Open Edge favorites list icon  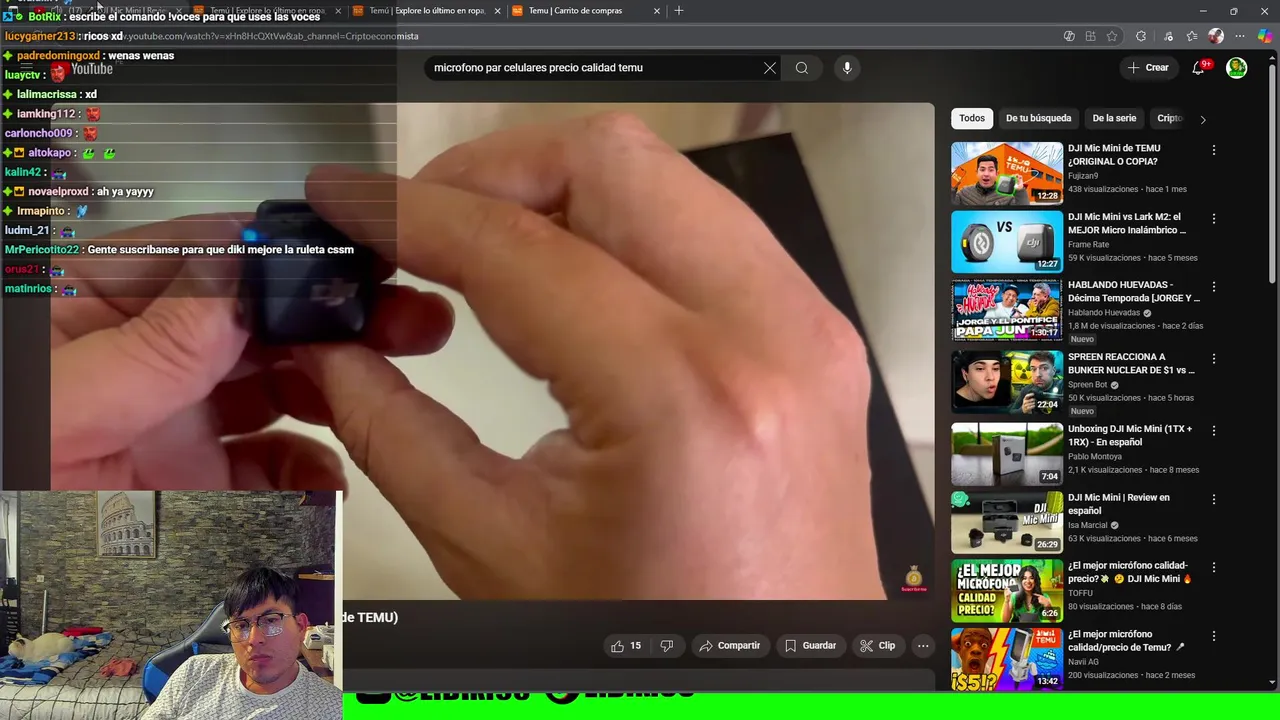pos(1192,36)
